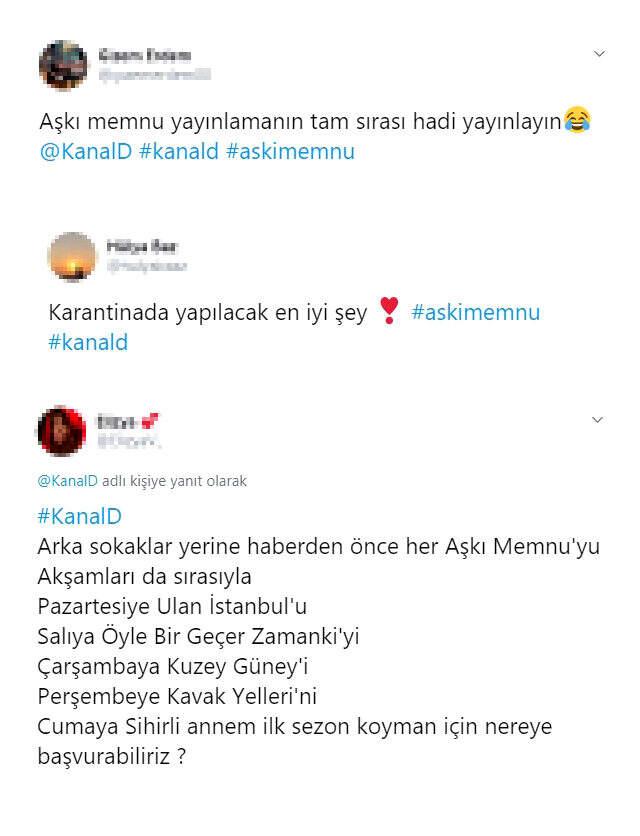Screen dimensions: 640x836
Task: Click the second tweet author's blurred handle
Action: 147,266
